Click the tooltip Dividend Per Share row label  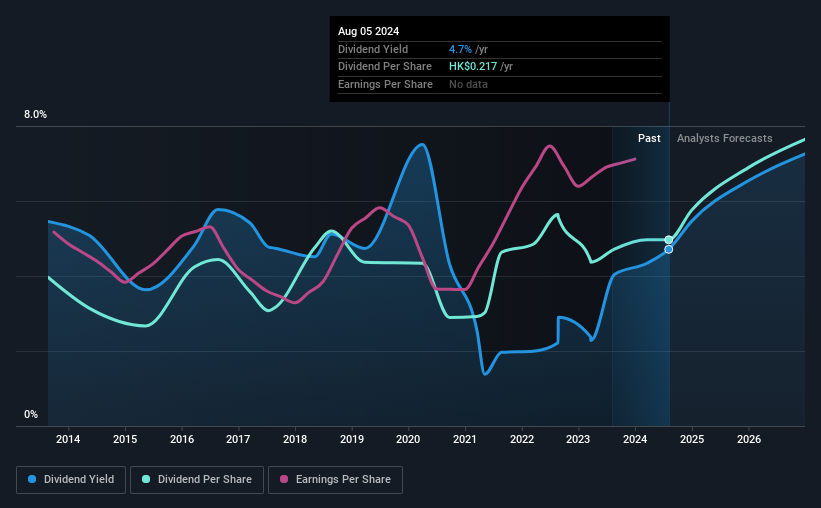[x=385, y=67]
